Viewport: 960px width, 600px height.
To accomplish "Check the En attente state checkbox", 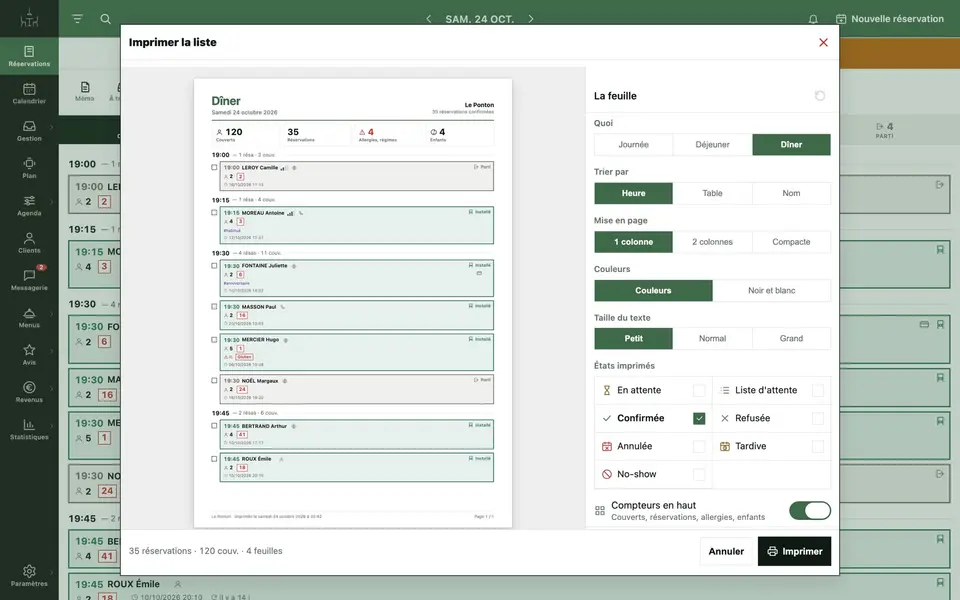I will [x=699, y=391].
